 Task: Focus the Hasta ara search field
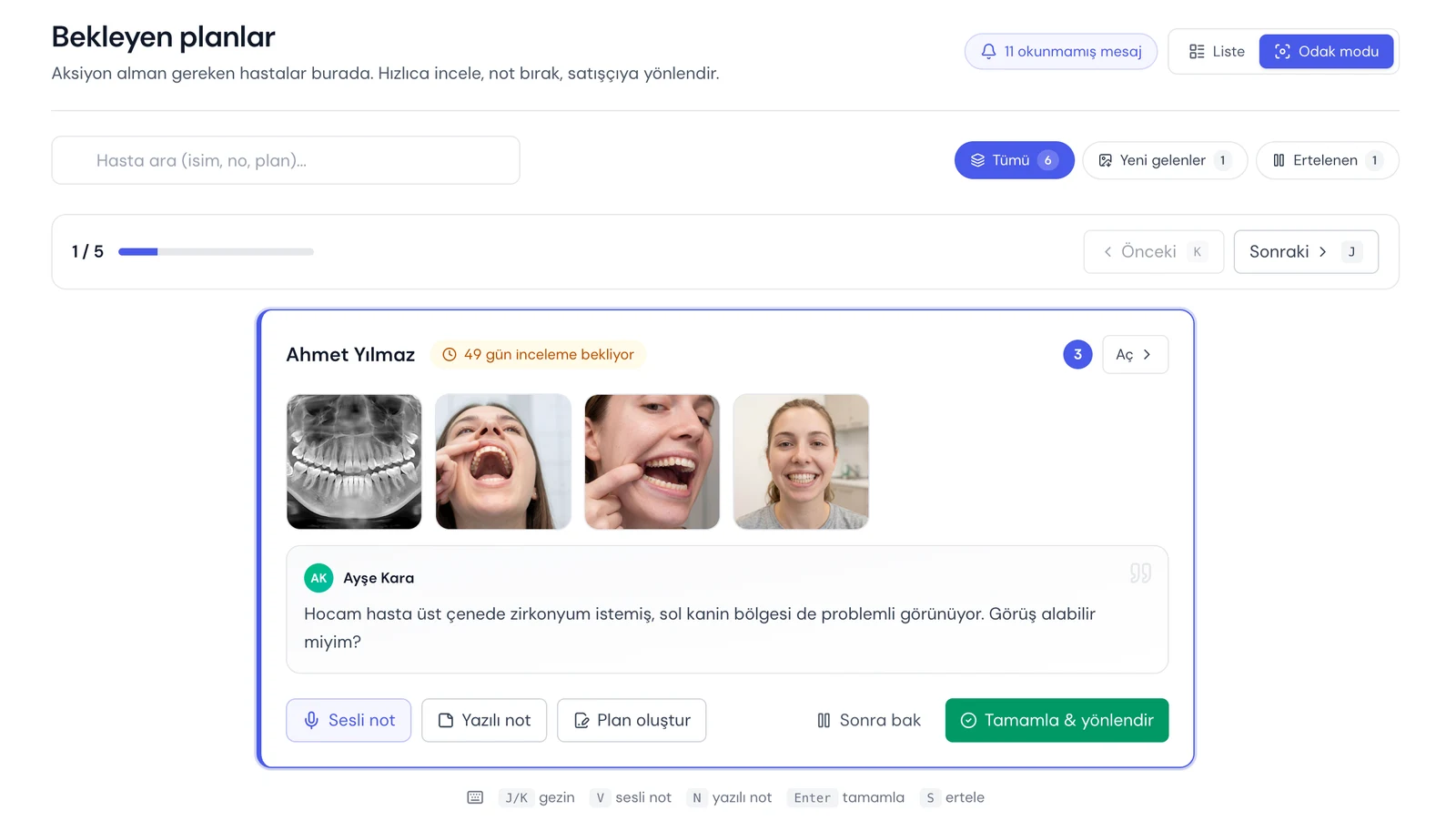tap(286, 160)
